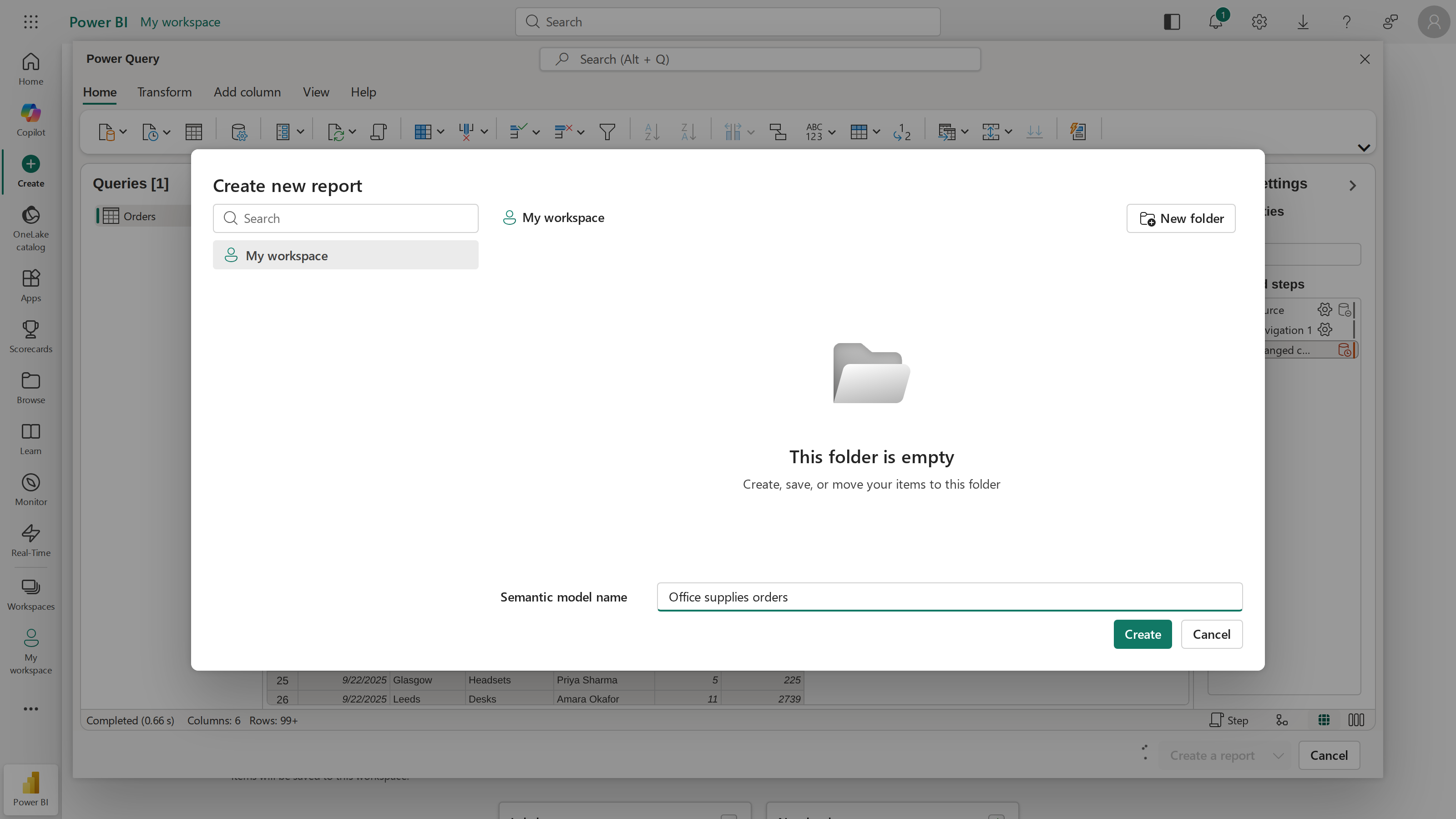Viewport: 1456px width, 819px height.
Task: Expand the Data type ABC 123 dropdown
Action: [x=832, y=131]
